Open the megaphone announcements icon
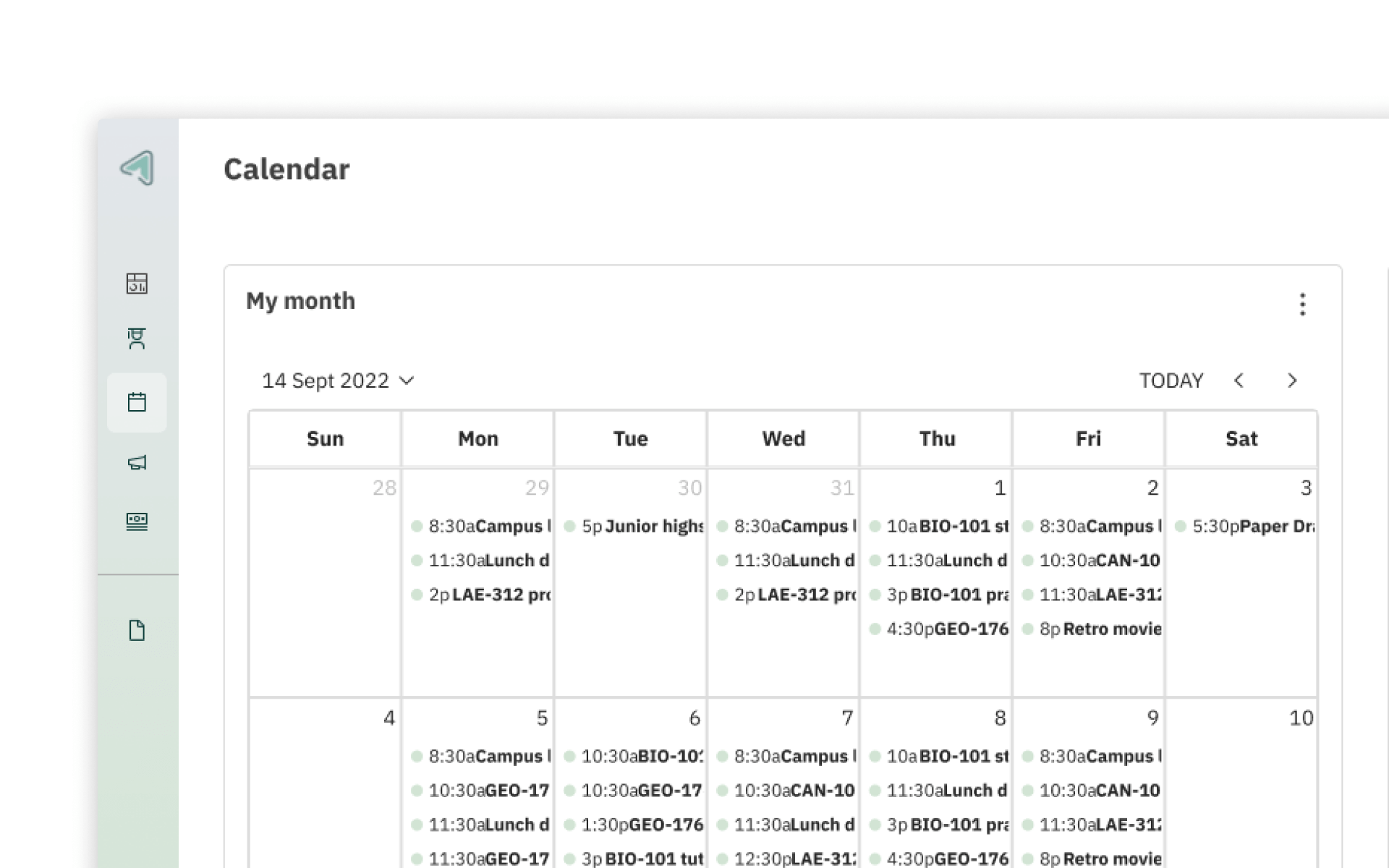 click(137, 462)
